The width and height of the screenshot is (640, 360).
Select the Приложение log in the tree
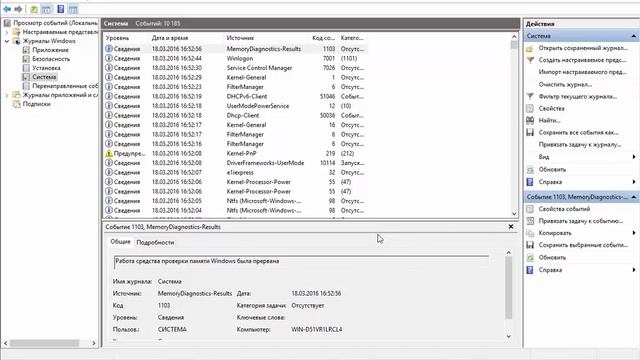click(x=50, y=50)
